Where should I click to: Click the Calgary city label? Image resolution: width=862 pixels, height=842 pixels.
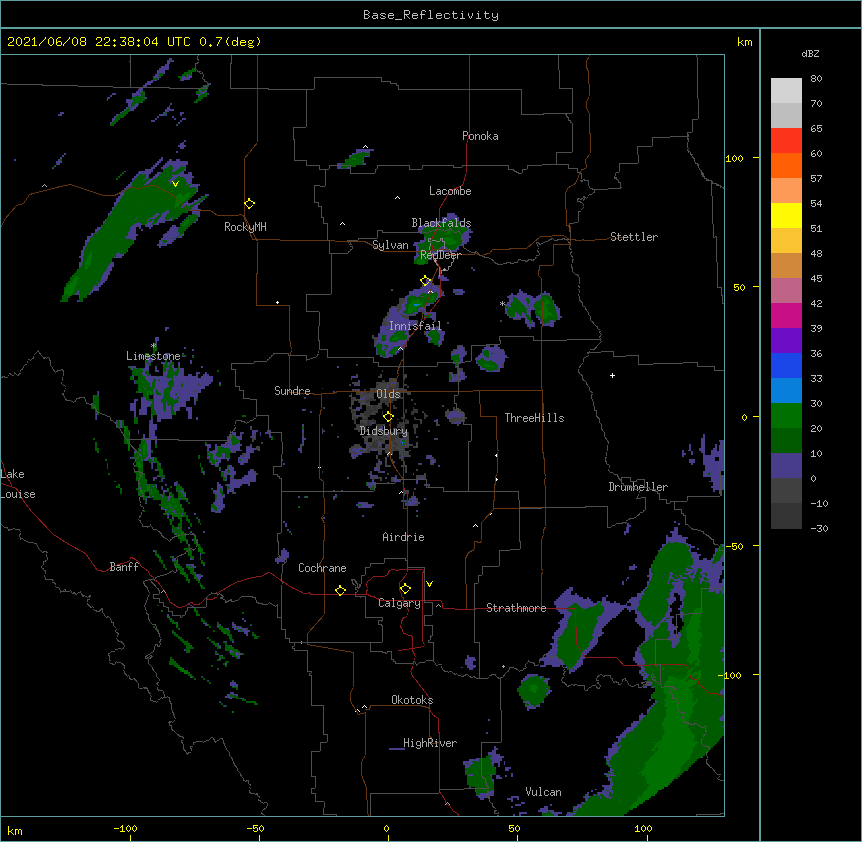click(399, 603)
